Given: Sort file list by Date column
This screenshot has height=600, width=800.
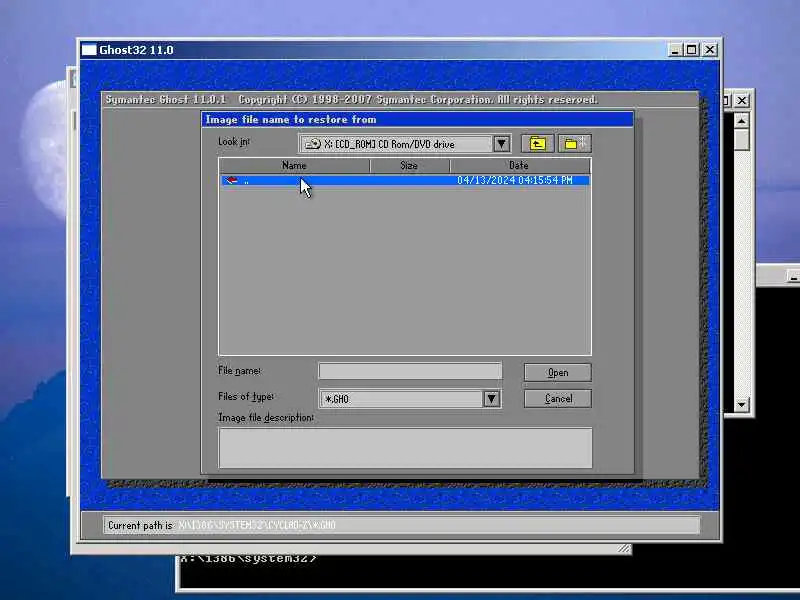Looking at the screenshot, I should 519,165.
